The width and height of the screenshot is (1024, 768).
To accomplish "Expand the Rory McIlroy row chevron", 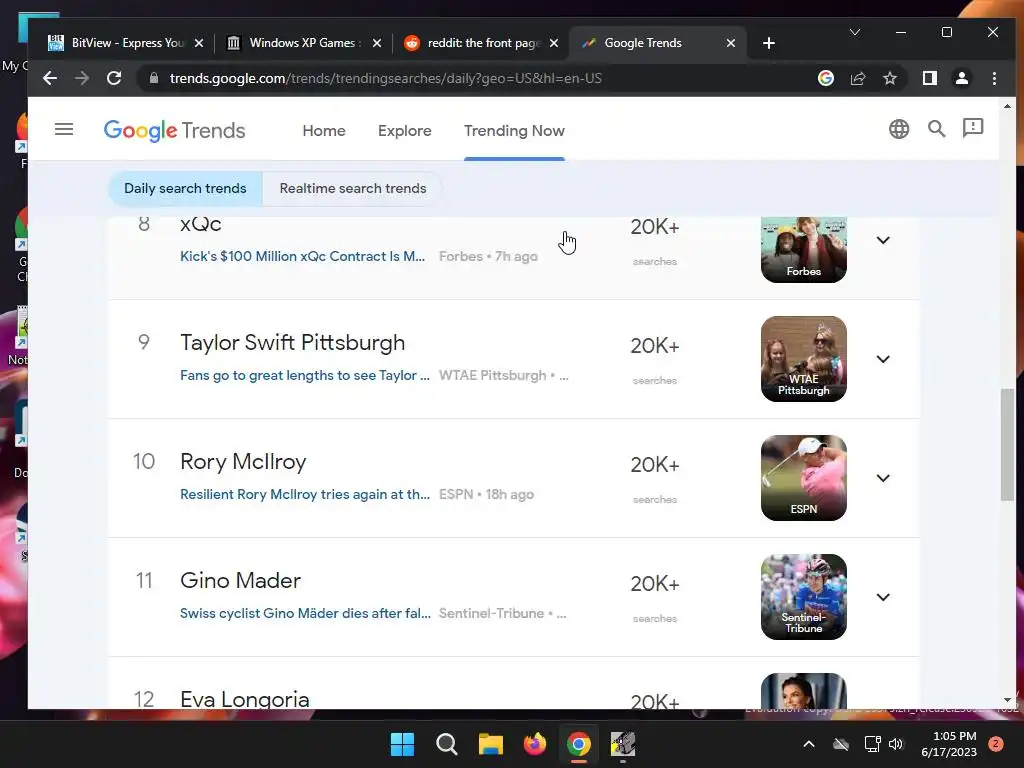I will tap(883, 478).
